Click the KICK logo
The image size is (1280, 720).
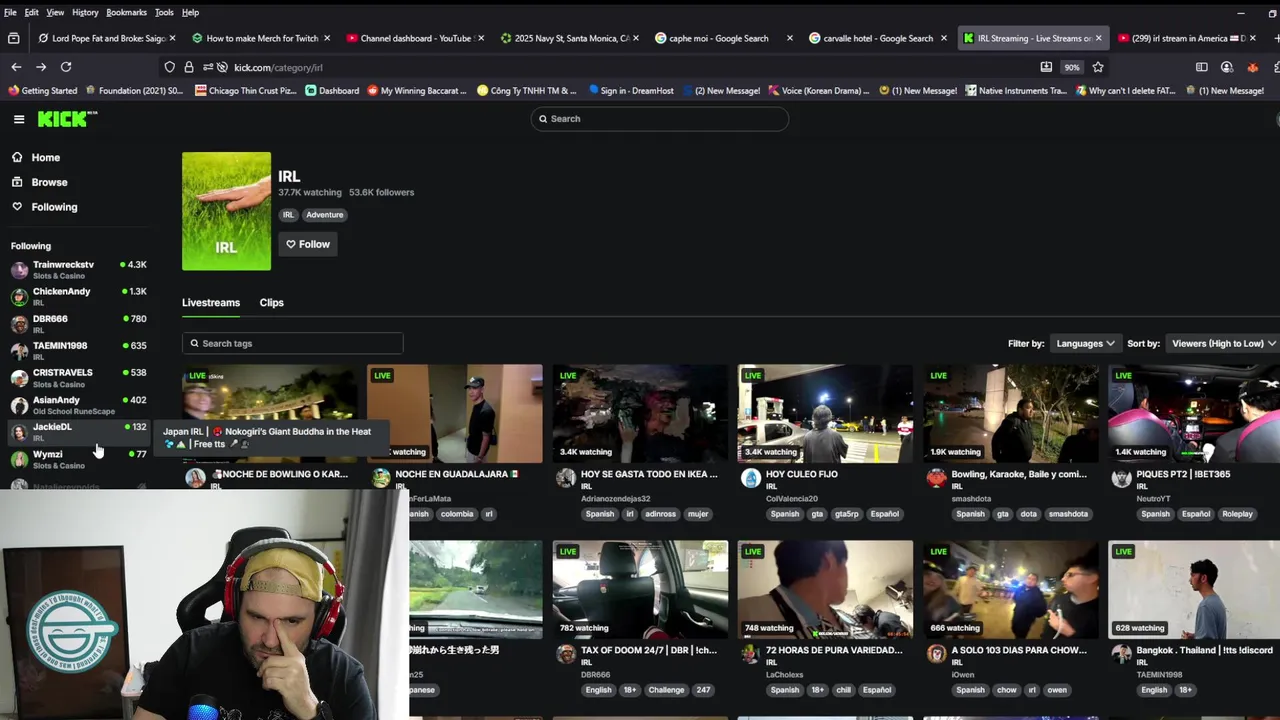click(x=67, y=119)
